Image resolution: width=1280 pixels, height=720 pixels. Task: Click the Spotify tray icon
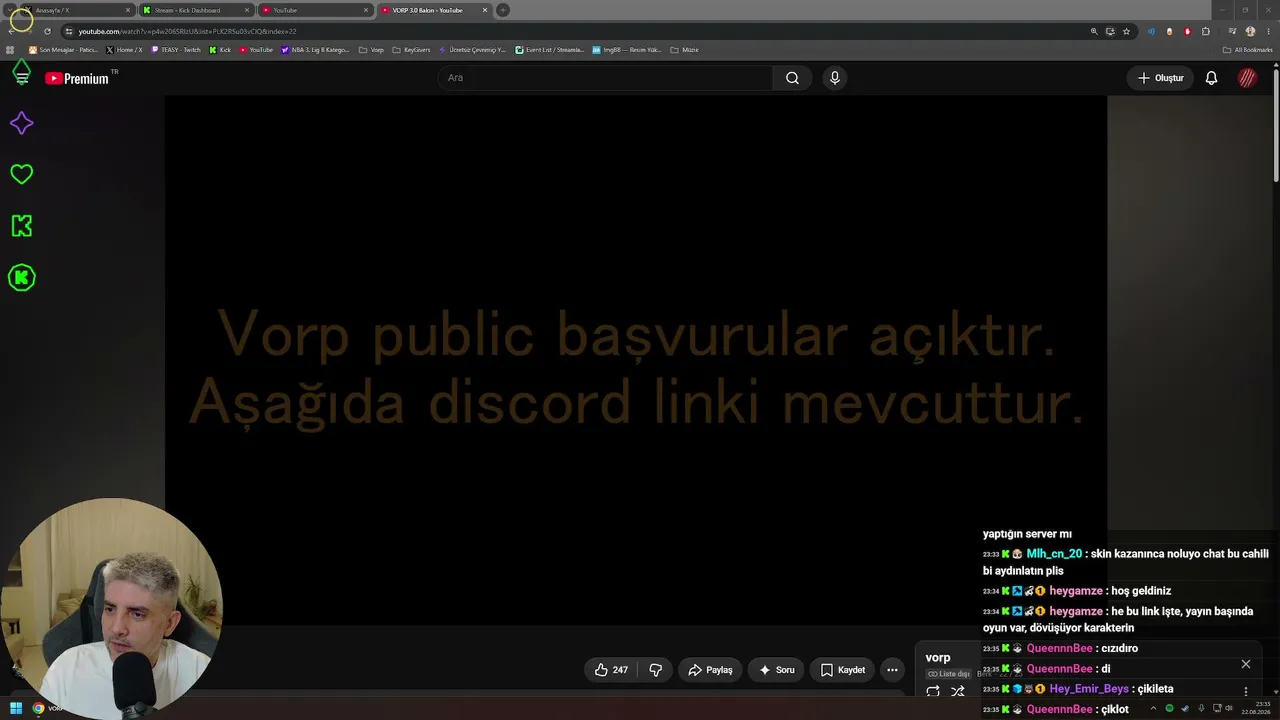coord(1169,709)
